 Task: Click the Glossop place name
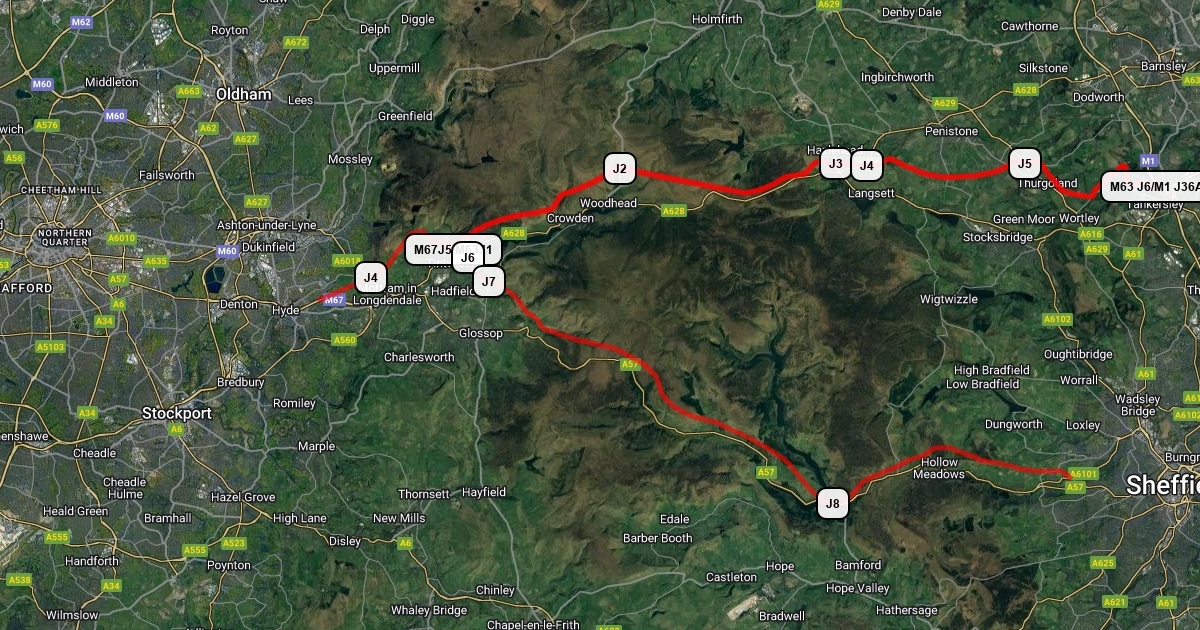click(x=481, y=333)
